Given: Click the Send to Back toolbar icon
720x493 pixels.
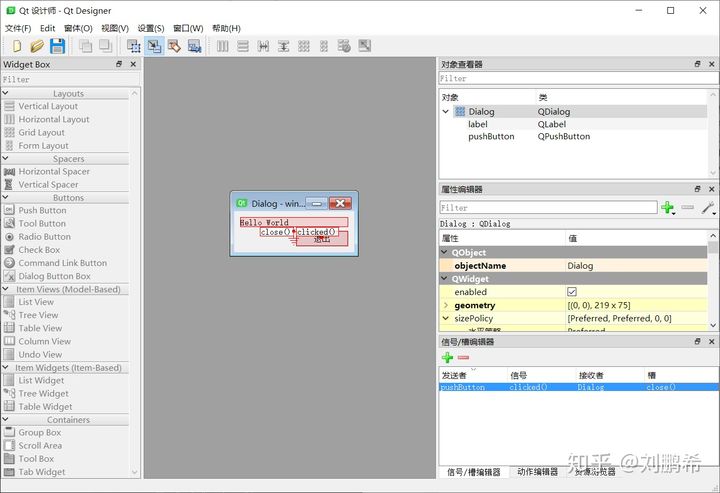Looking at the screenshot, I should (85, 46).
